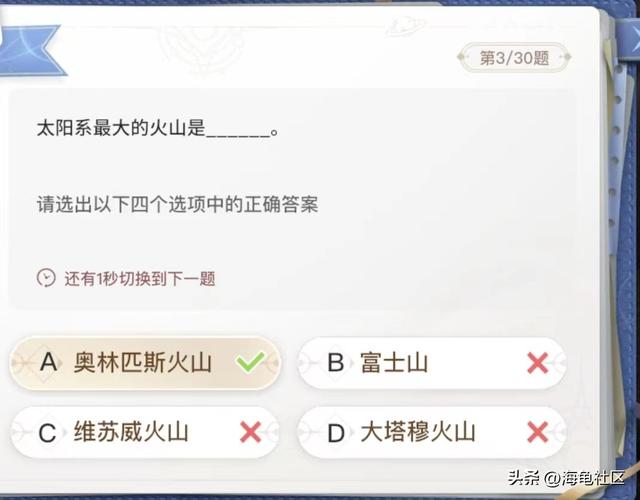Pick answer 维苏威火山
The width and height of the screenshot is (640, 500).
click(x=131, y=432)
